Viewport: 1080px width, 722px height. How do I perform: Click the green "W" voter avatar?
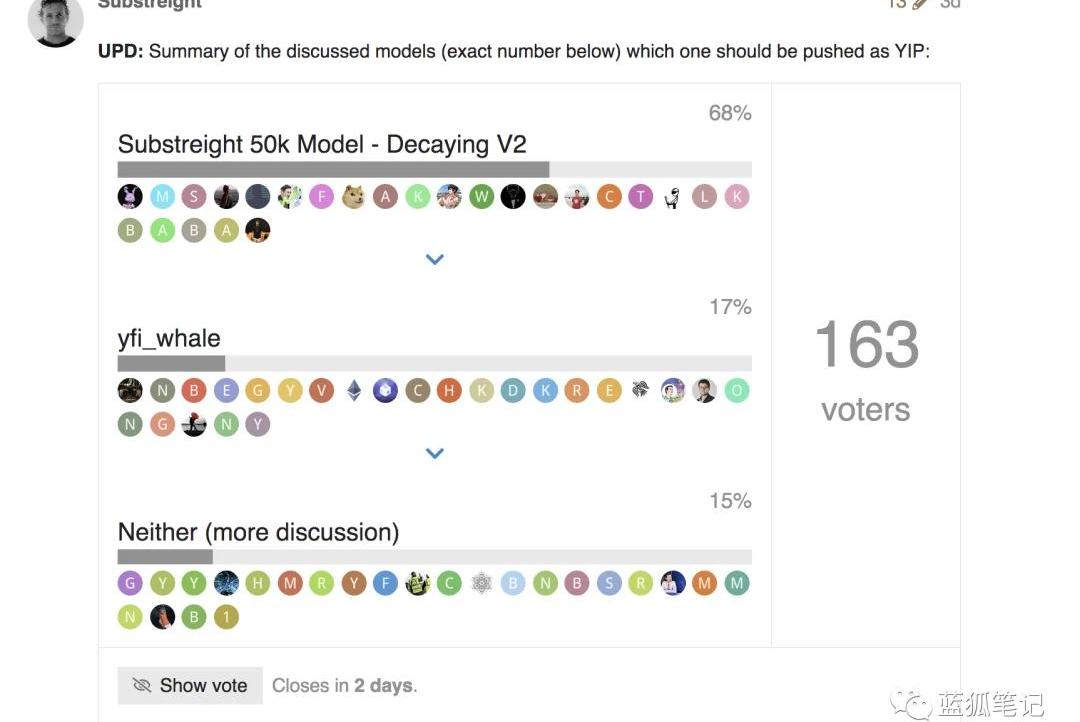[481, 197]
